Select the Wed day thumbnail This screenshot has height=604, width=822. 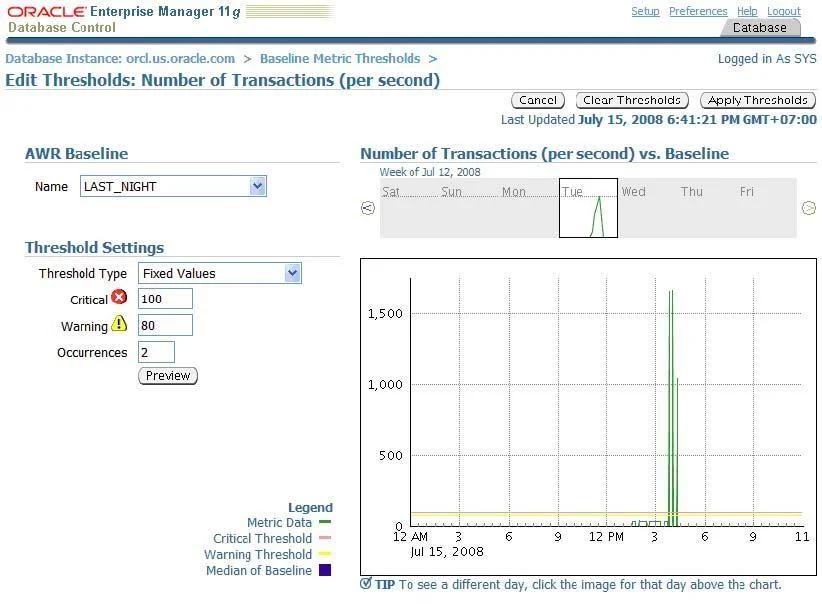(x=648, y=208)
